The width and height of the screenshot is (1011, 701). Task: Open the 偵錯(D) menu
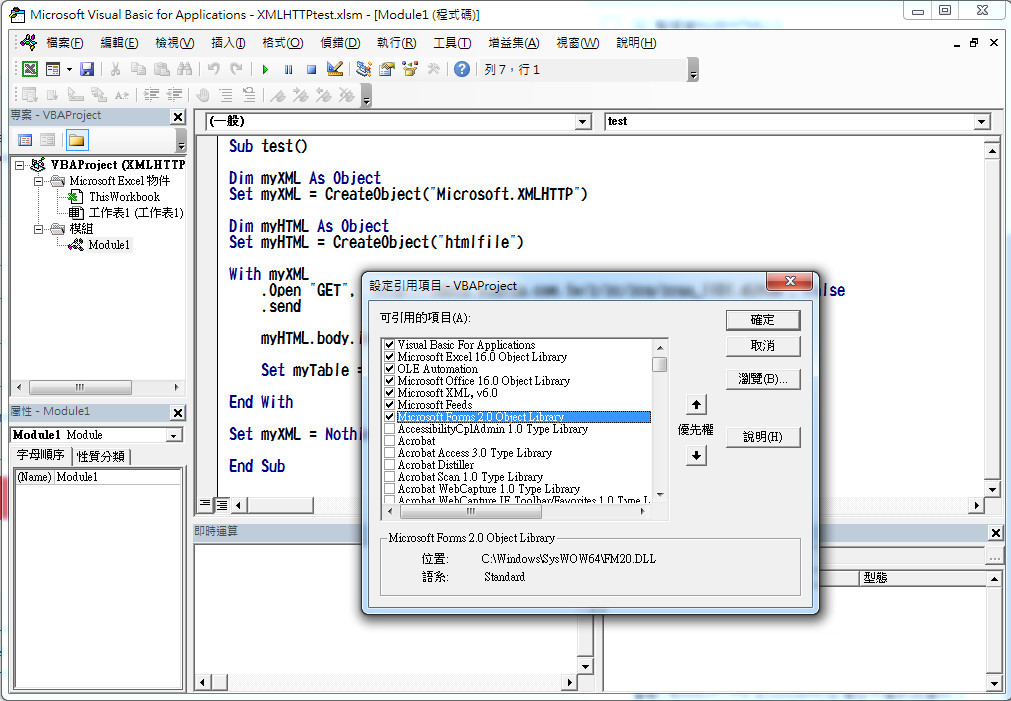pyautogui.click(x=340, y=43)
